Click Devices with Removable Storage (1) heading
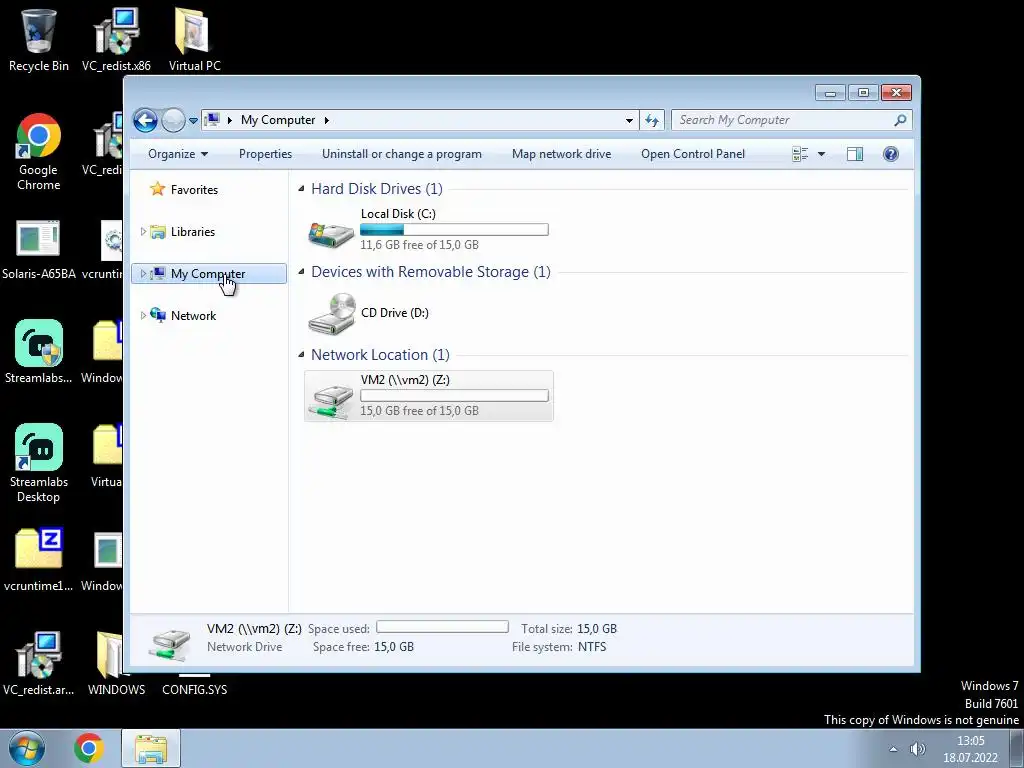This screenshot has height=768, width=1024. point(430,272)
